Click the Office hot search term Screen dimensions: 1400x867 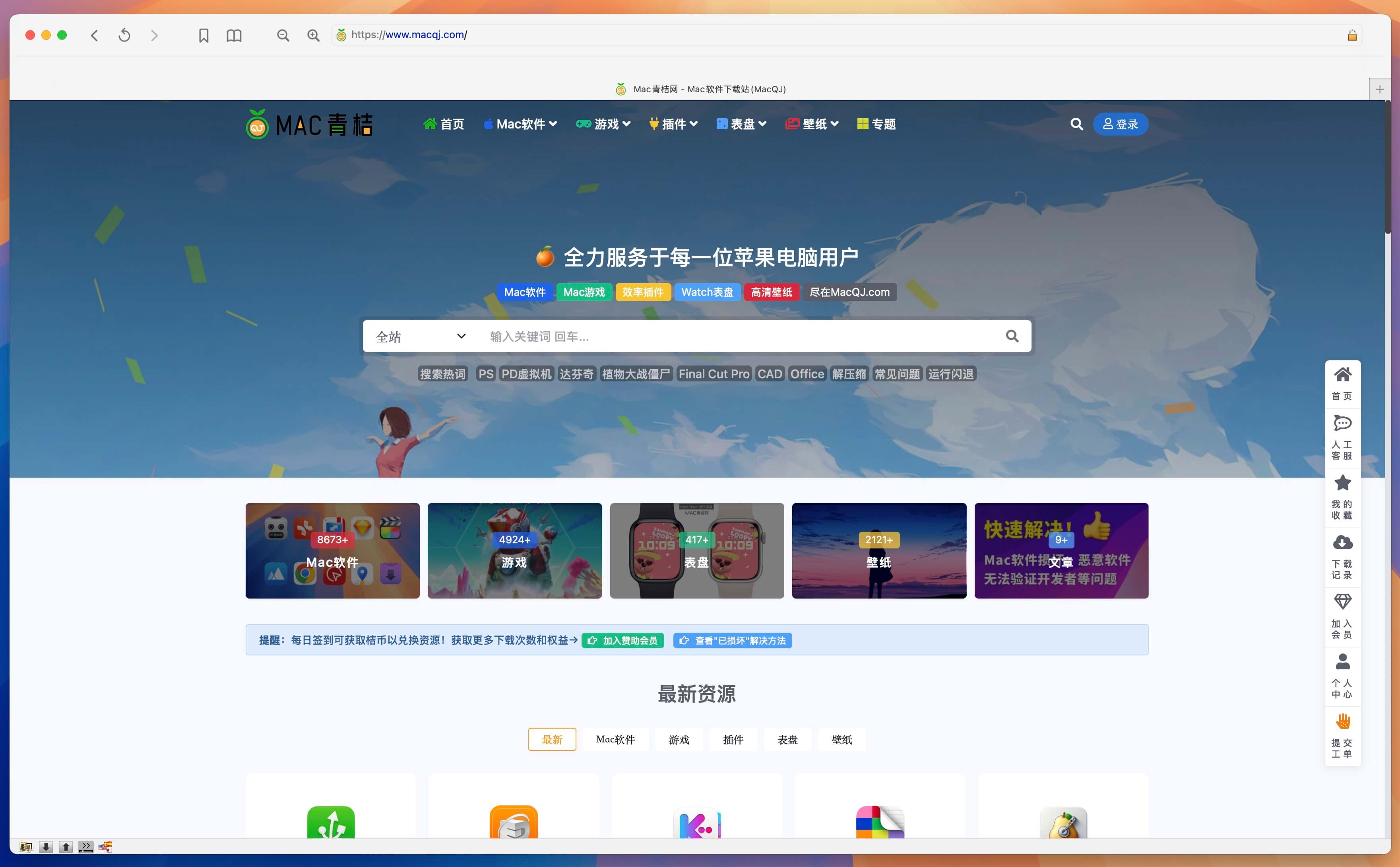pos(807,374)
